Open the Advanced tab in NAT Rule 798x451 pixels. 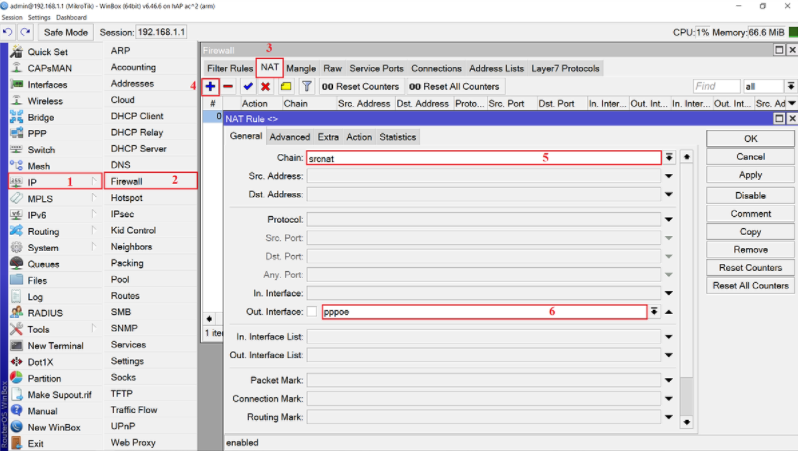[x=289, y=137]
